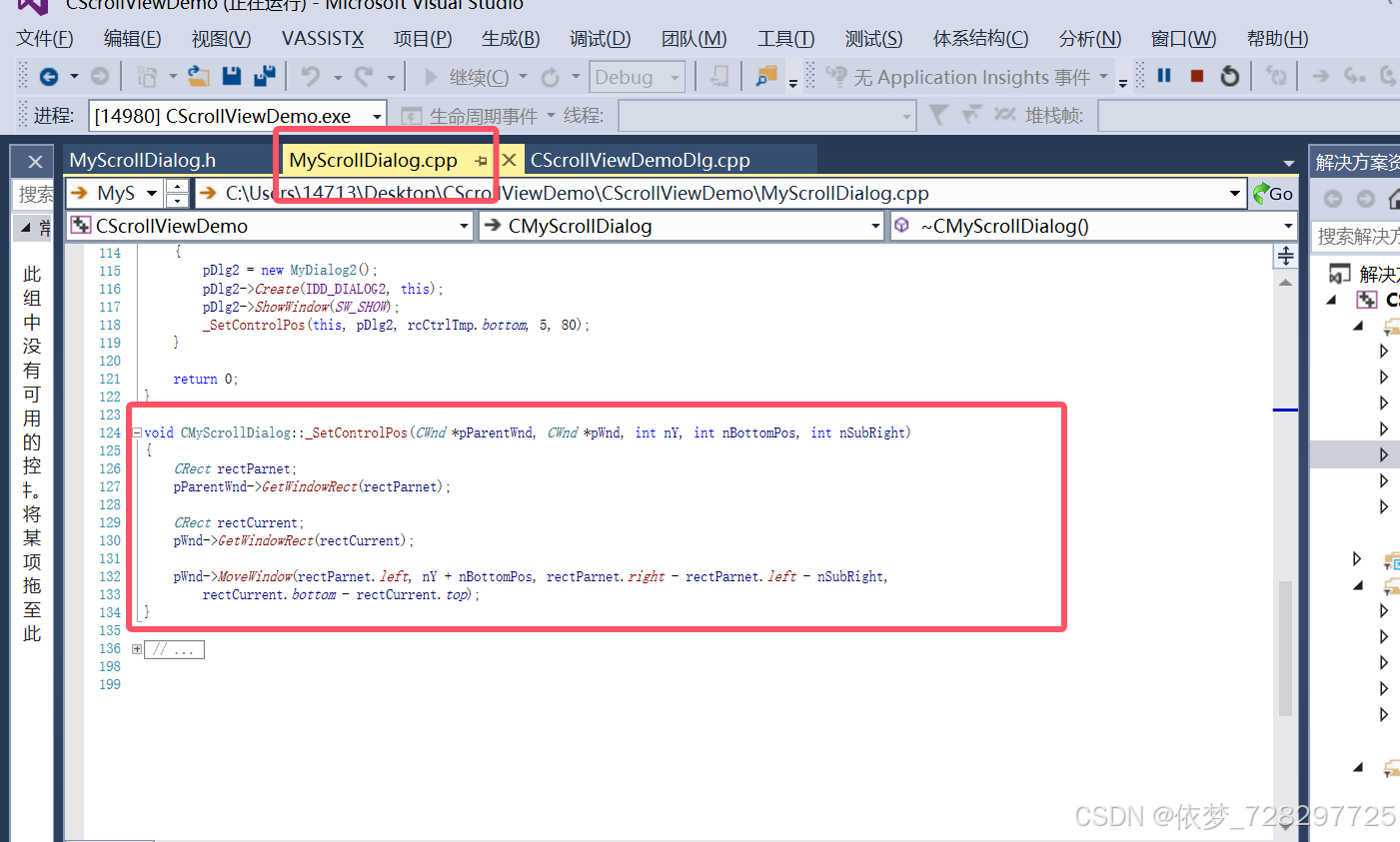Click Solution Explorer forward arrow icon

tap(1366, 199)
